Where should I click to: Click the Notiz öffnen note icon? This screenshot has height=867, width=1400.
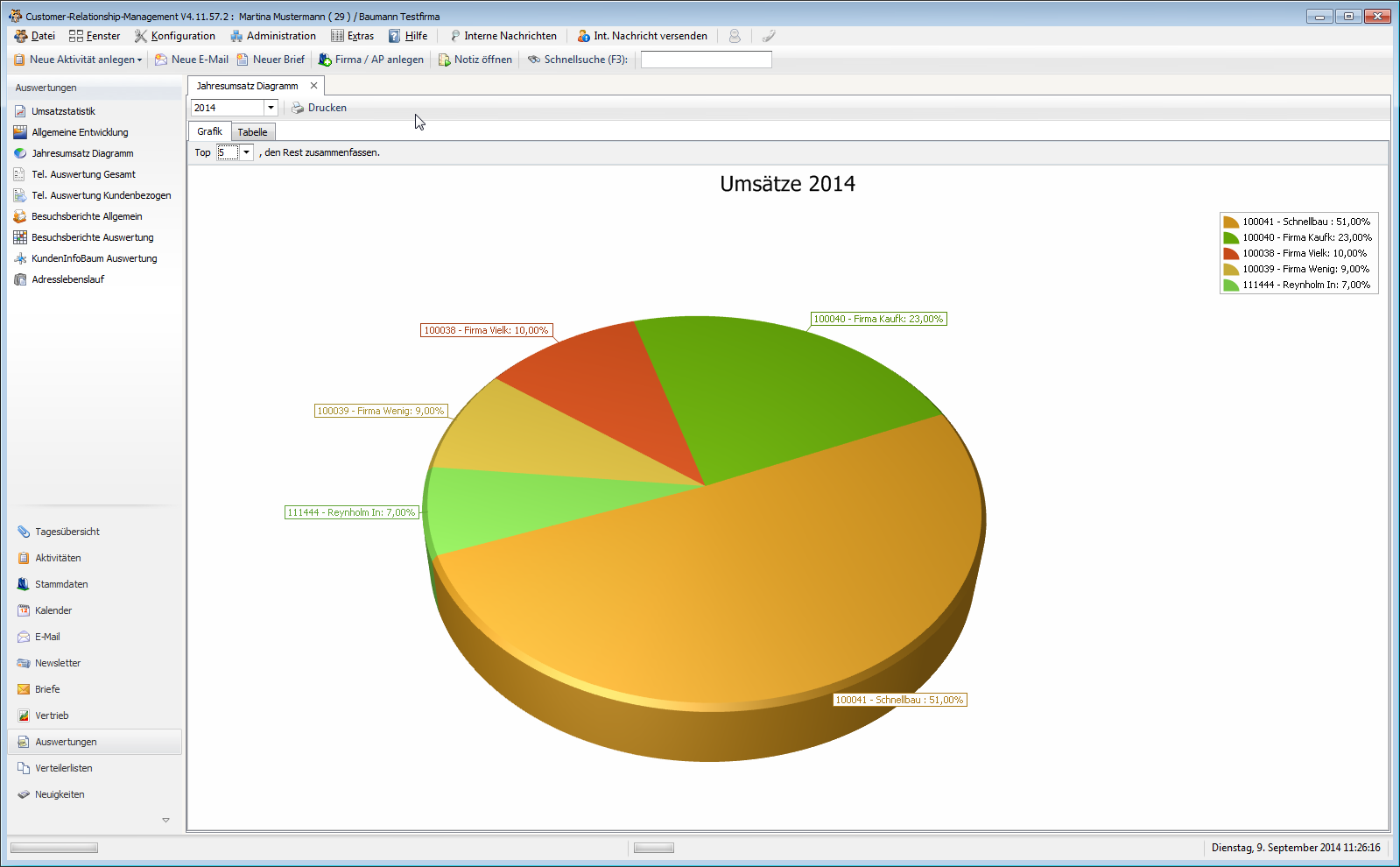[444, 60]
